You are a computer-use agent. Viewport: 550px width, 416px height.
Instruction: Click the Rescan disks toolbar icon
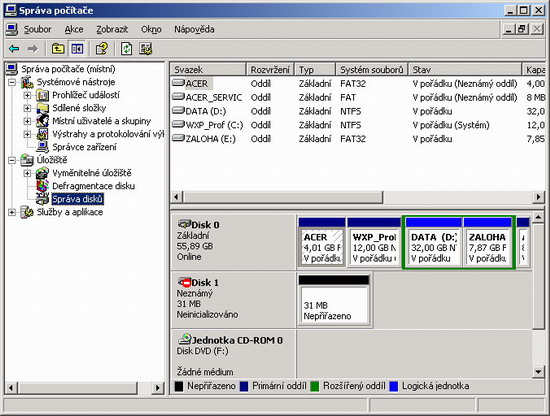pyautogui.click(x=146, y=49)
